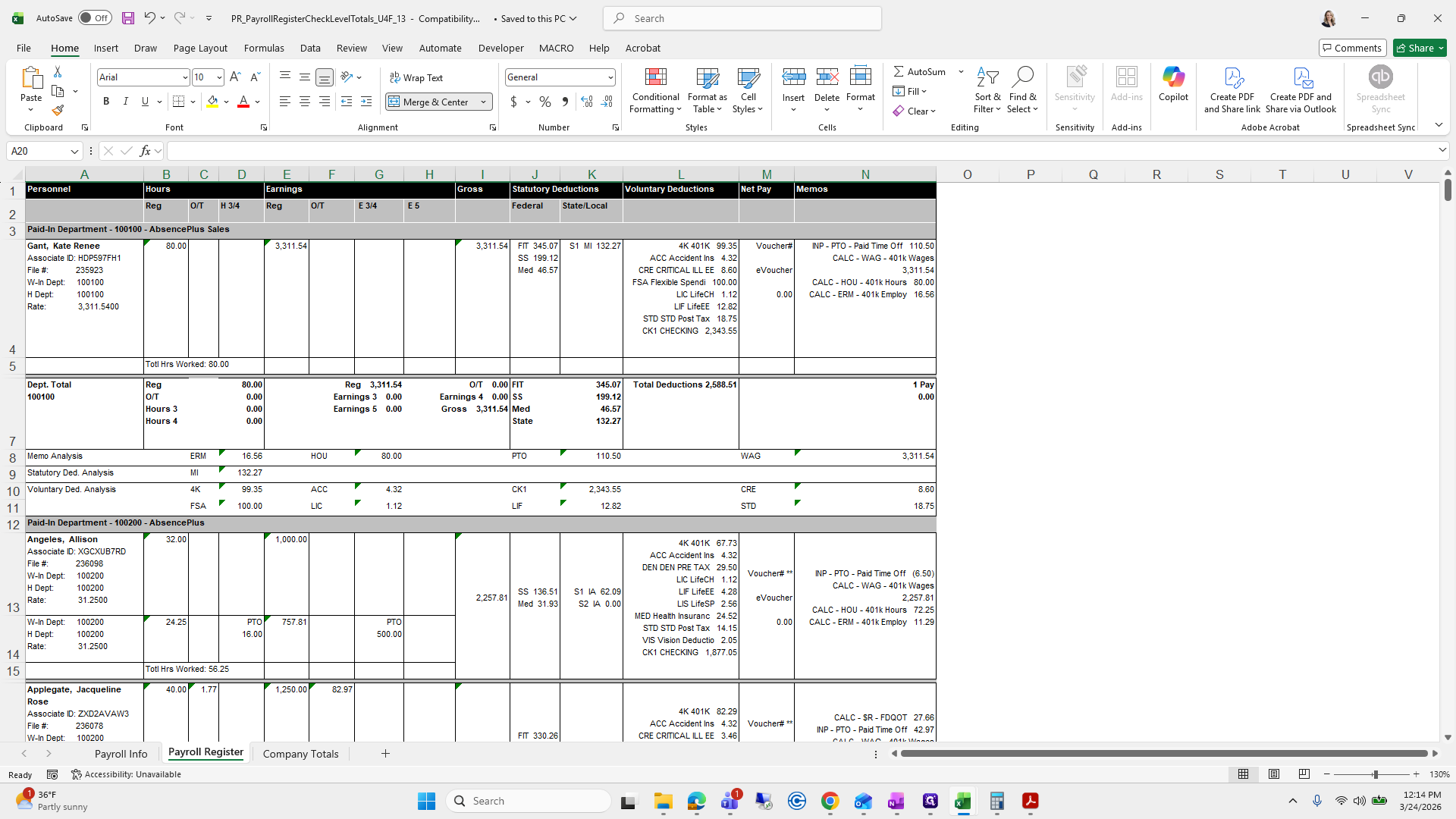The image size is (1456, 819).
Task: Click Increase Decimal icon
Action: [x=586, y=102]
